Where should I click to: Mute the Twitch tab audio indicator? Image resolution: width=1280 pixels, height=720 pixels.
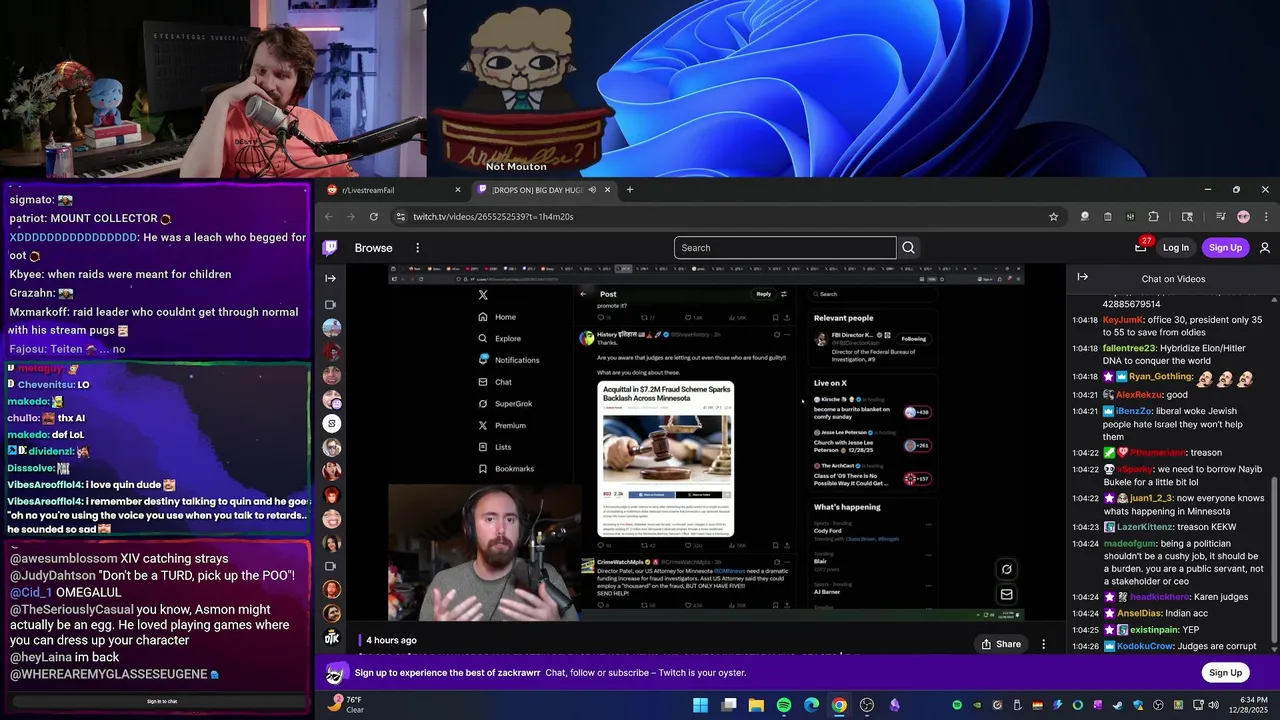592,190
